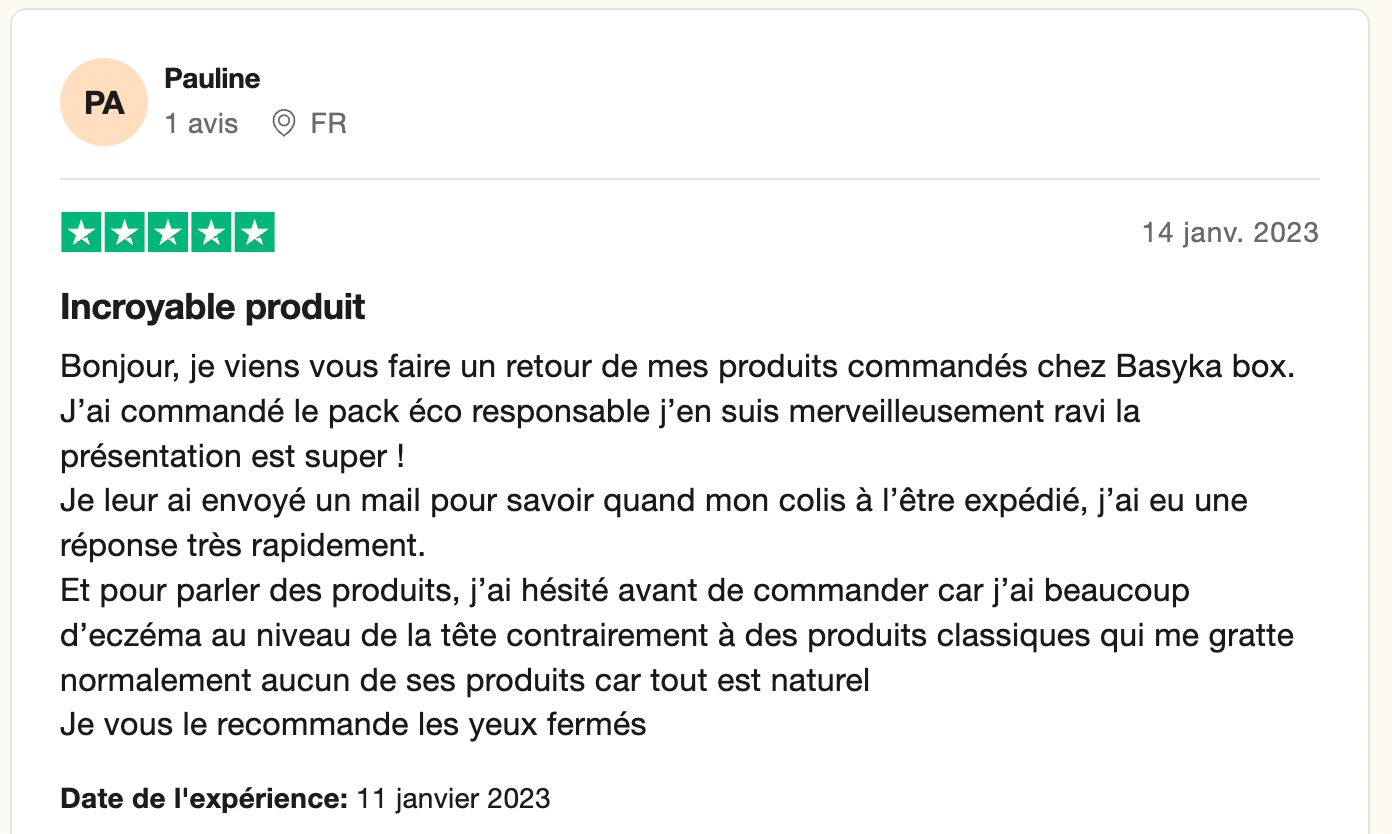Click the line mentioning 'd'eczéma'
This screenshot has width=1392, height=834.
[x=677, y=635]
